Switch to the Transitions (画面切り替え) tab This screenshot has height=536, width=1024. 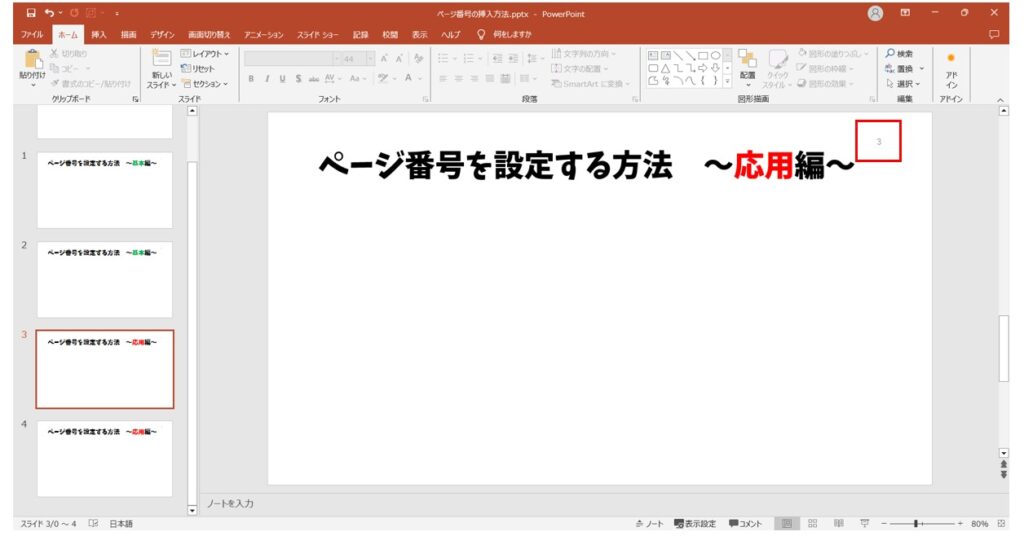pos(209,35)
